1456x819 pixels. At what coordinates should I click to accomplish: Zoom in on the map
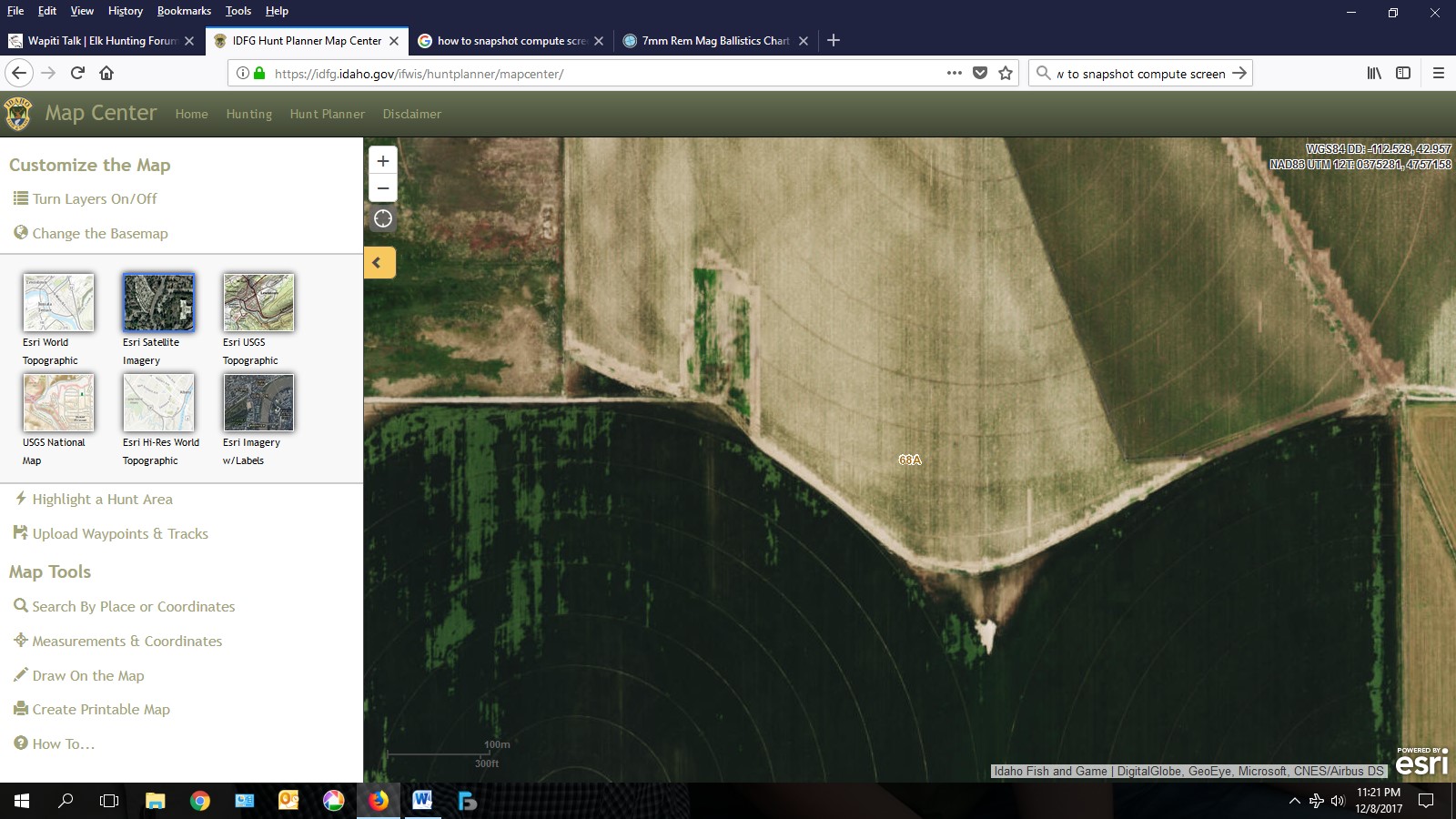[383, 160]
